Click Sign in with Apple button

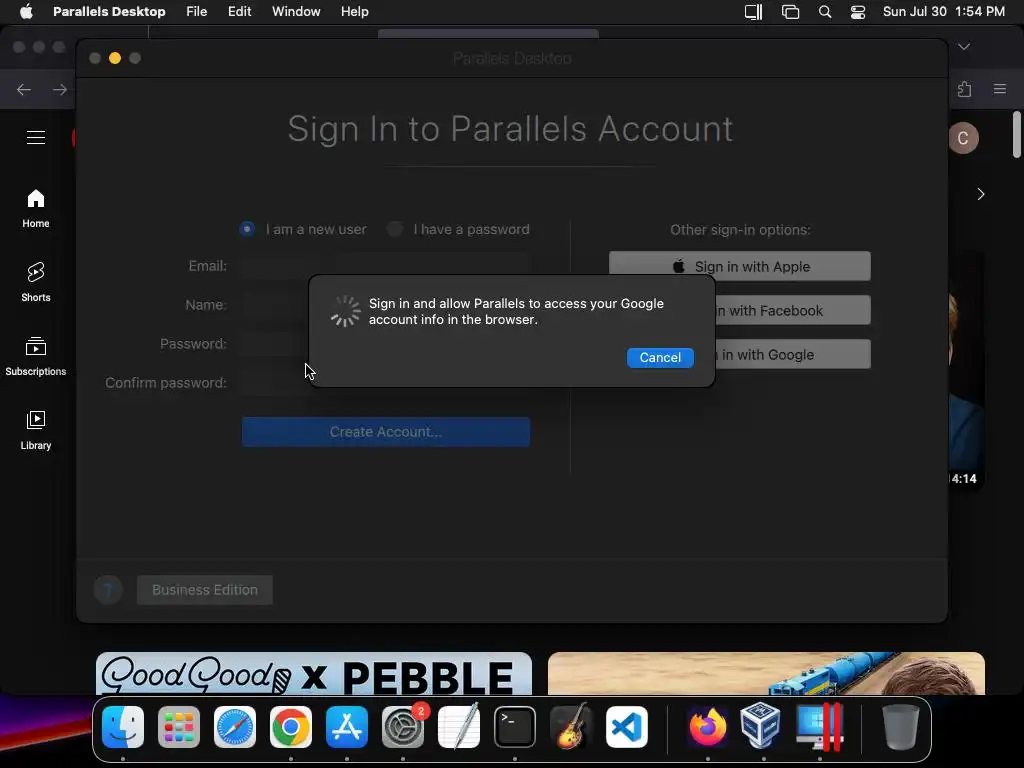pos(739,266)
